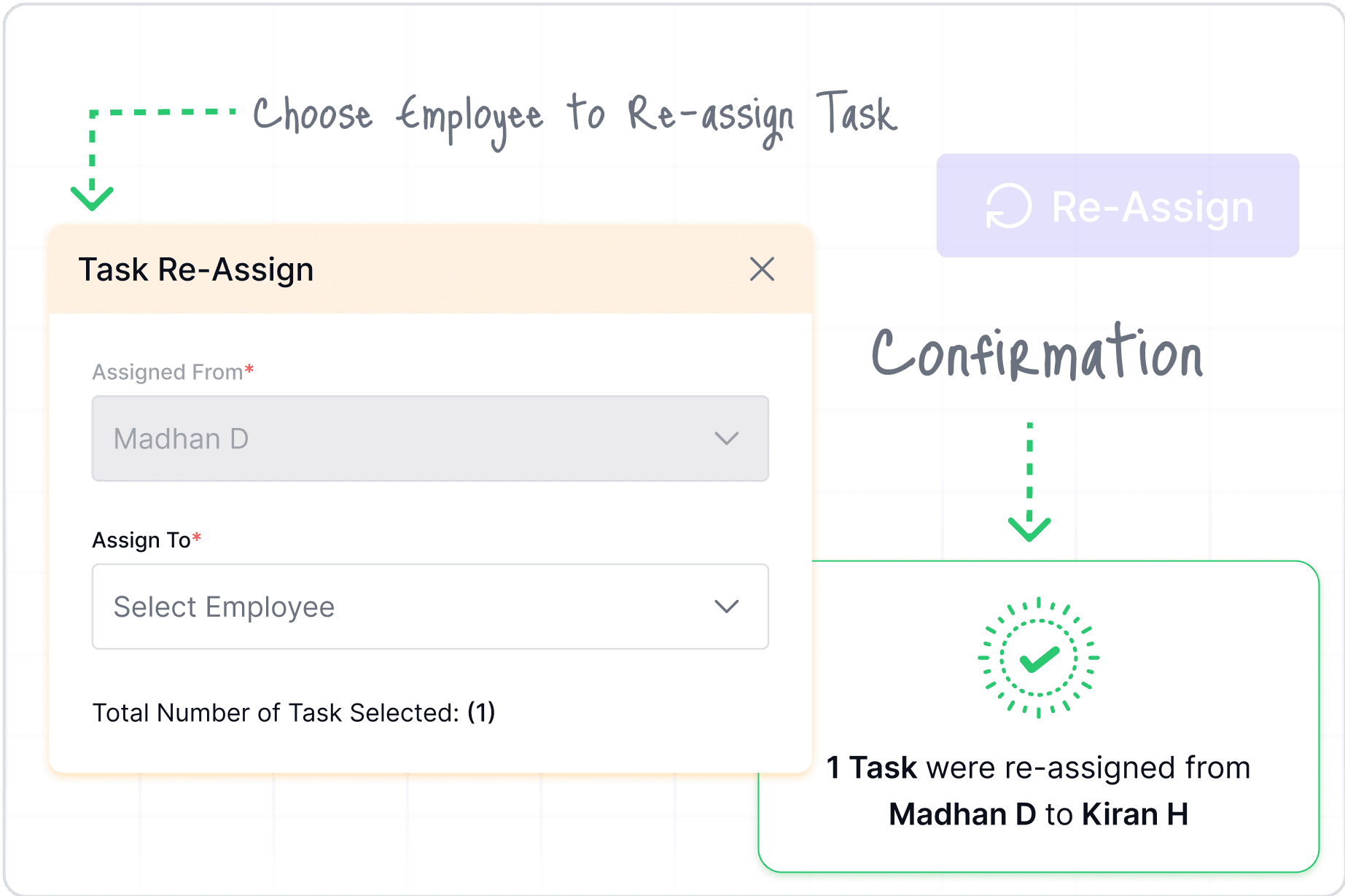
Task: Click the circular arrow icon on Re-Assign
Action: point(1009,206)
